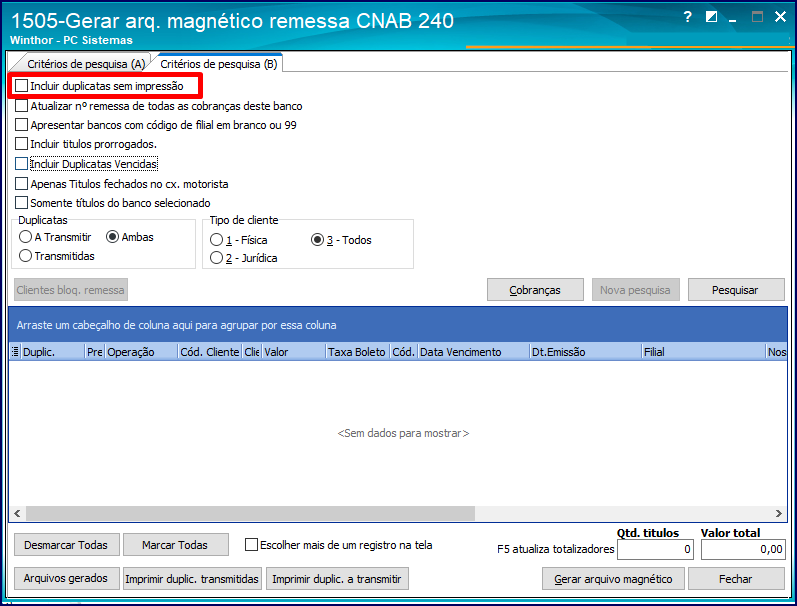
Task: Open grid column selector icon beside Duplic.
Action: [x=15, y=352]
